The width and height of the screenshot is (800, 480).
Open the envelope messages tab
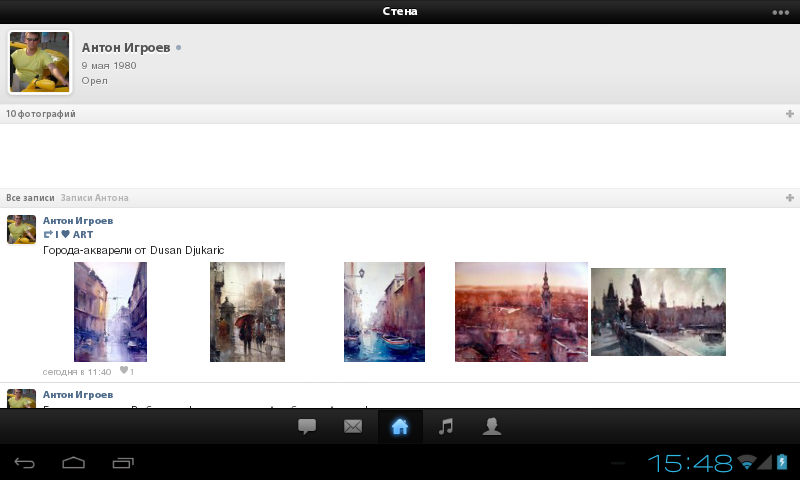pyautogui.click(x=353, y=426)
